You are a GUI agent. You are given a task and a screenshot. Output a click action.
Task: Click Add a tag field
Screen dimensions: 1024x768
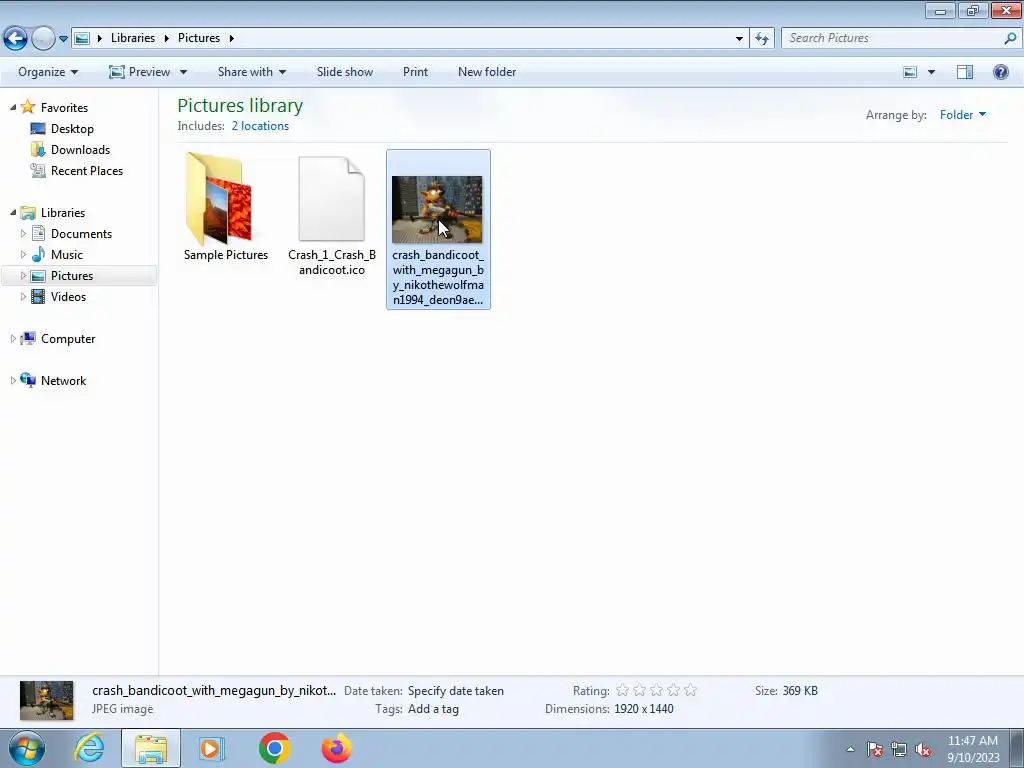pyautogui.click(x=433, y=709)
